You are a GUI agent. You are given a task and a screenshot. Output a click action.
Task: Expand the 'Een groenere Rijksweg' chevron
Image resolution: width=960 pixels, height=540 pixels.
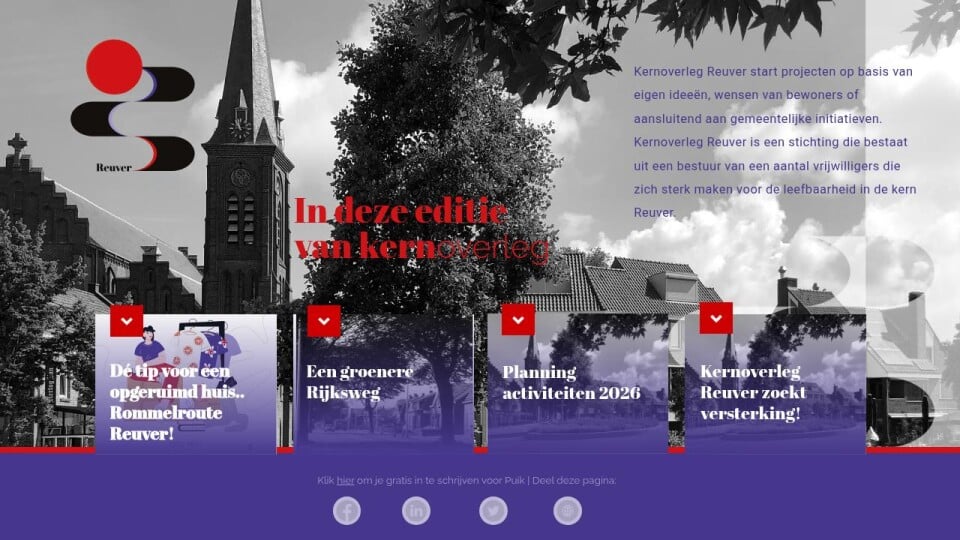[324, 321]
